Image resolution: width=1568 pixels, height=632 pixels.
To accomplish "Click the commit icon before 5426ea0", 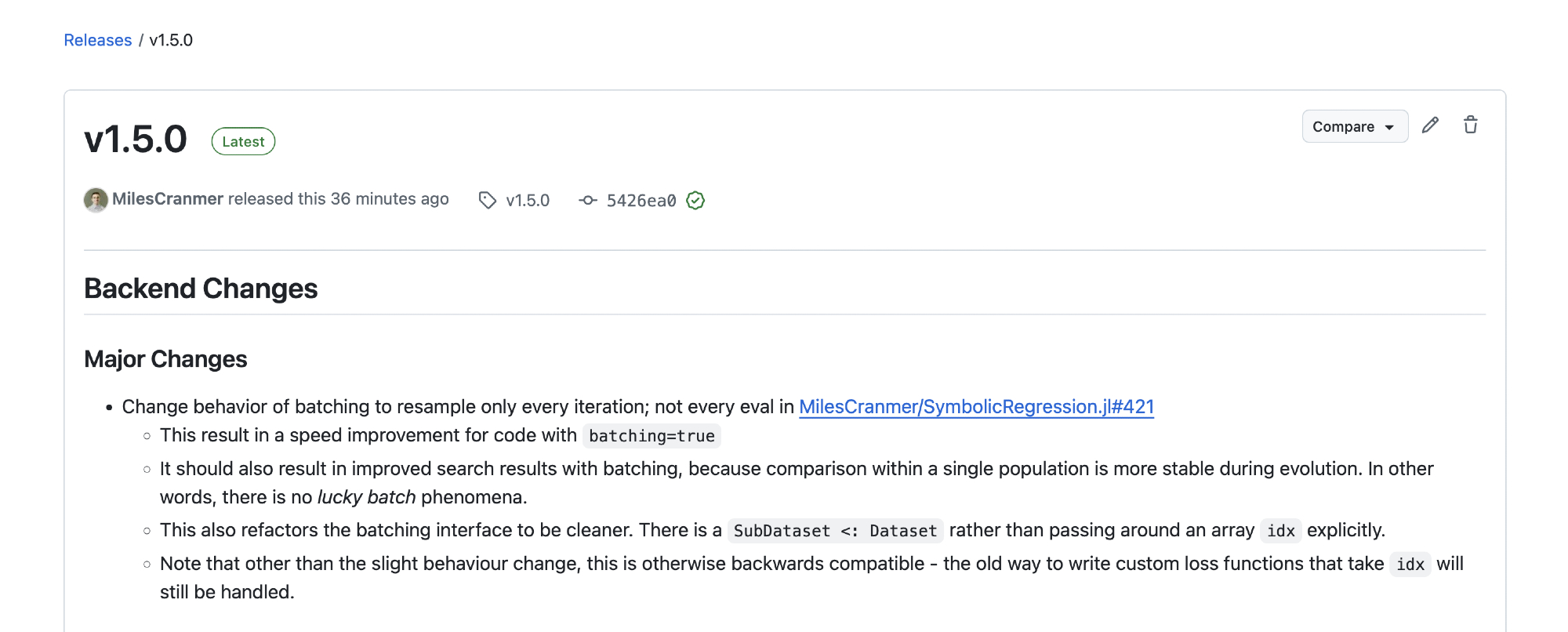I will (x=588, y=201).
